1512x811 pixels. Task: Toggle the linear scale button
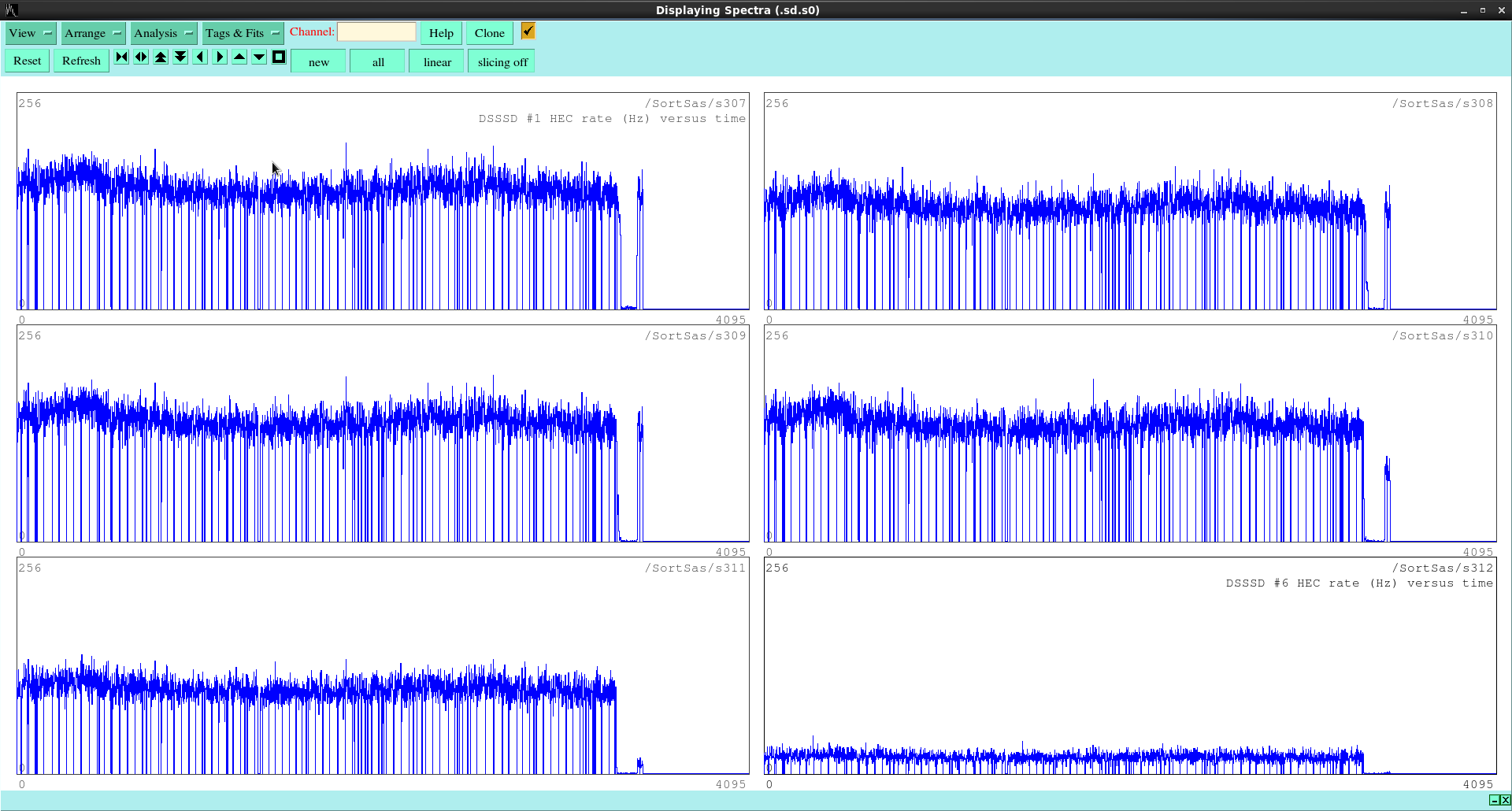pos(437,61)
